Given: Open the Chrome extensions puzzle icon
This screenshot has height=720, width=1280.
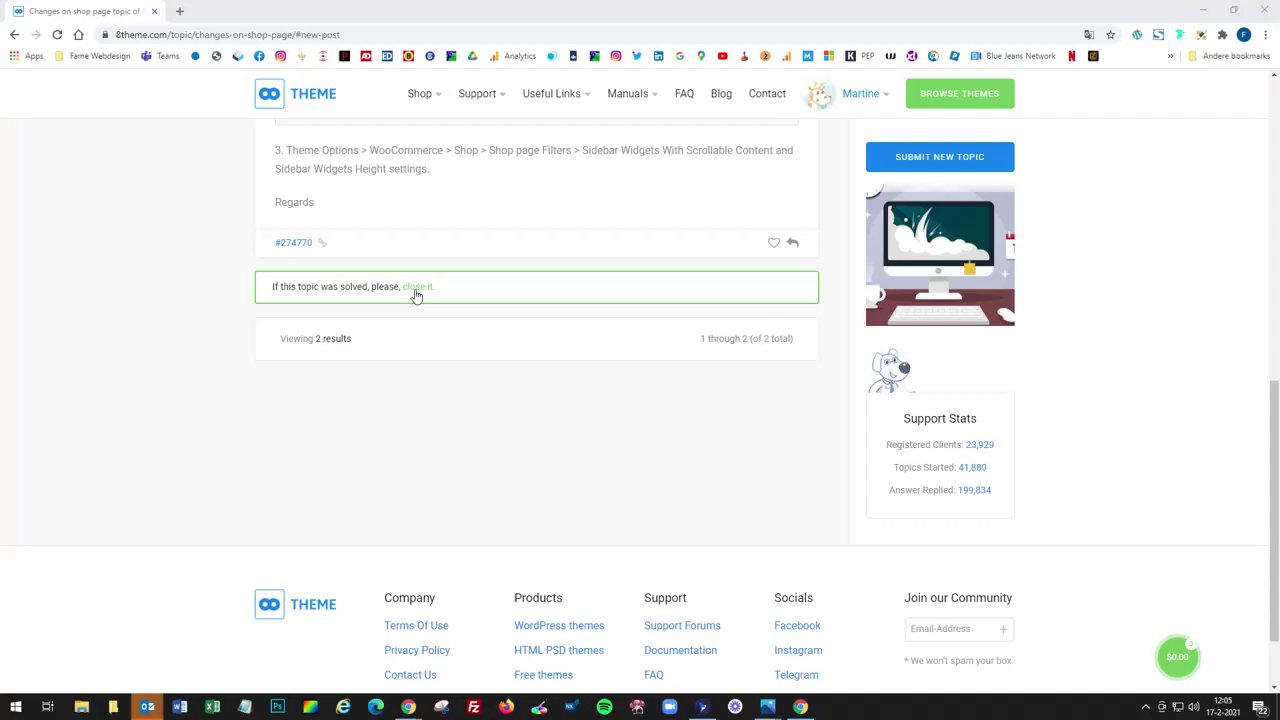Looking at the screenshot, I should tap(1222, 35).
